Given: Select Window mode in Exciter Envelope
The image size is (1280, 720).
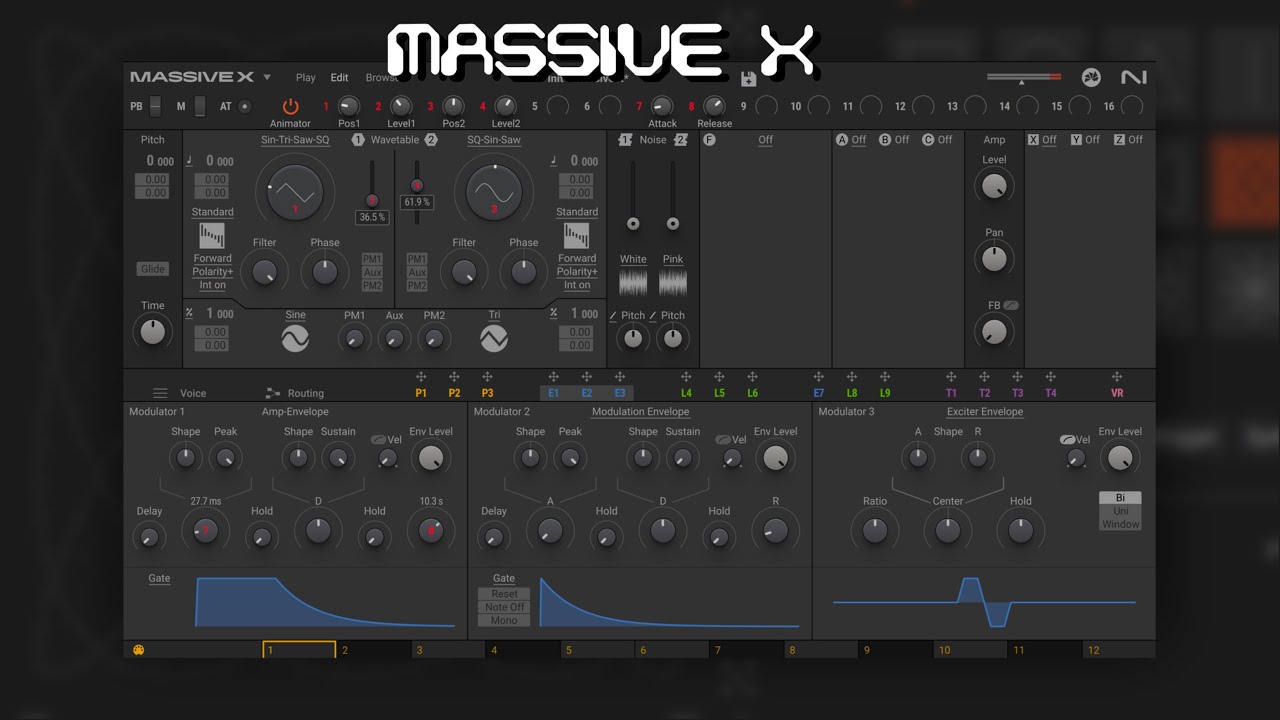Looking at the screenshot, I should pyautogui.click(x=1120, y=524).
